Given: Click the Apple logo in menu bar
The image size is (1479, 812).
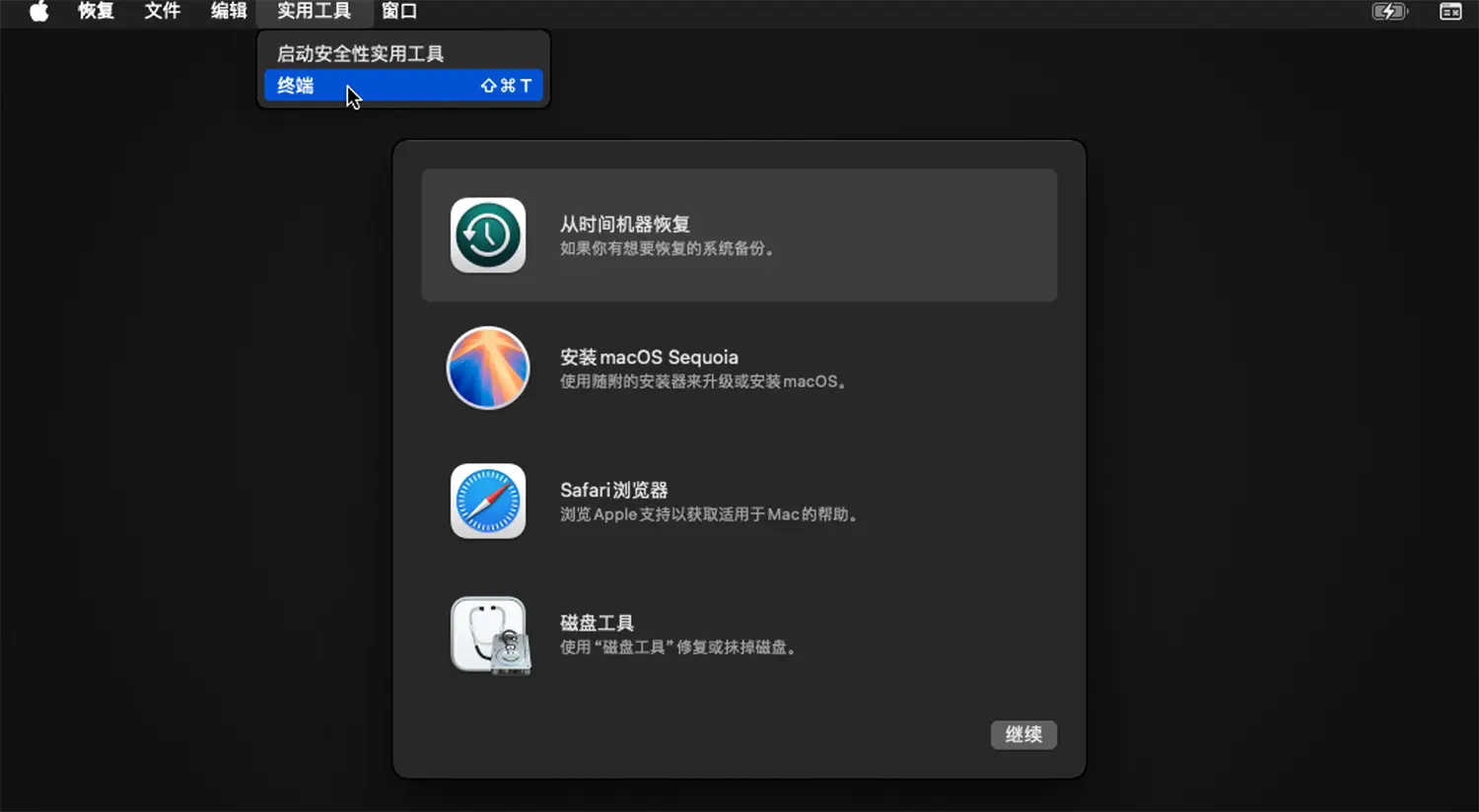Looking at the screenshot, I should (x=37, y=13).
